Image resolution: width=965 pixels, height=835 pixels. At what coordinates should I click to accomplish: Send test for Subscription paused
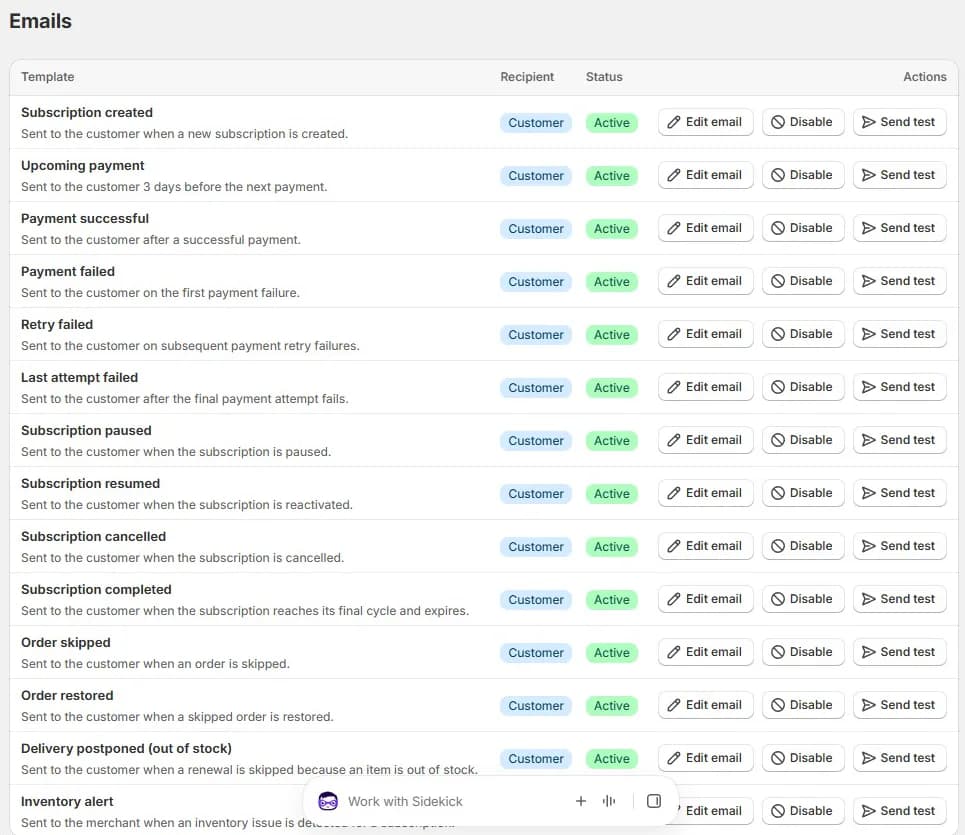pyautogui.click(x=899, y=439)
